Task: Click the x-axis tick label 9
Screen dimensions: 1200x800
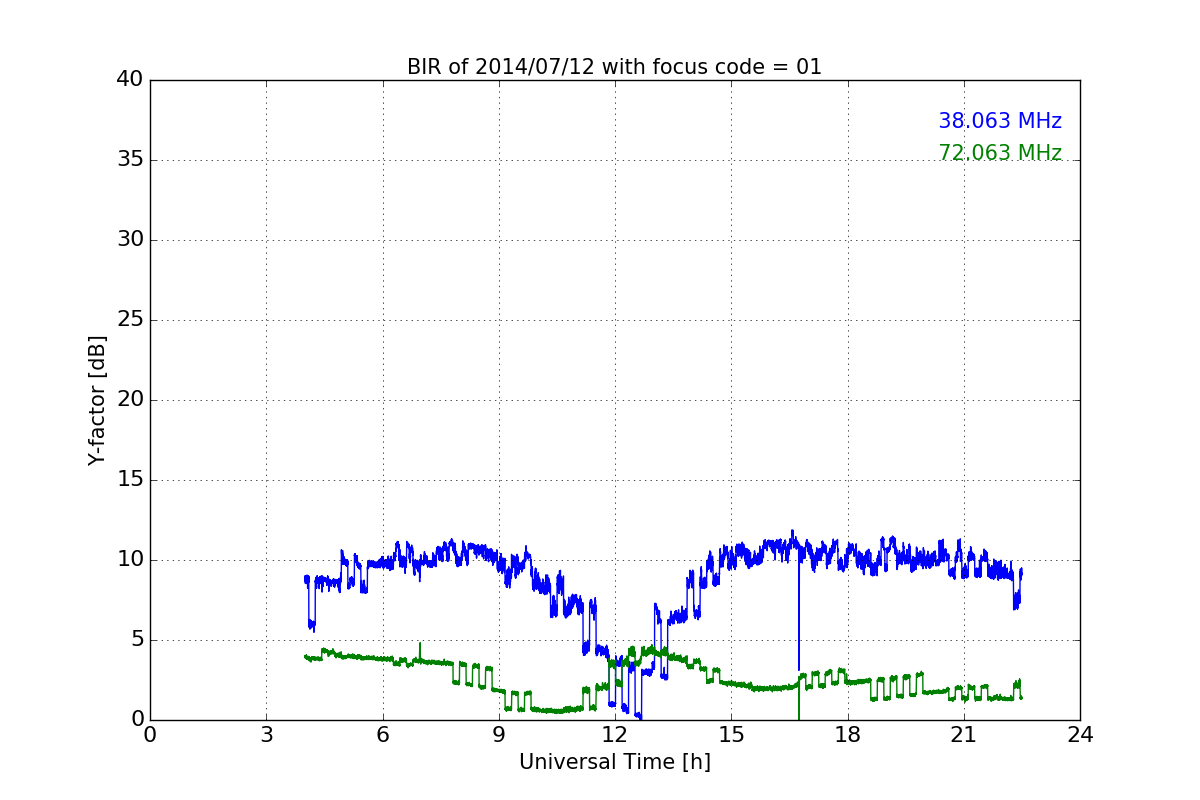Action: click(499, 734)
